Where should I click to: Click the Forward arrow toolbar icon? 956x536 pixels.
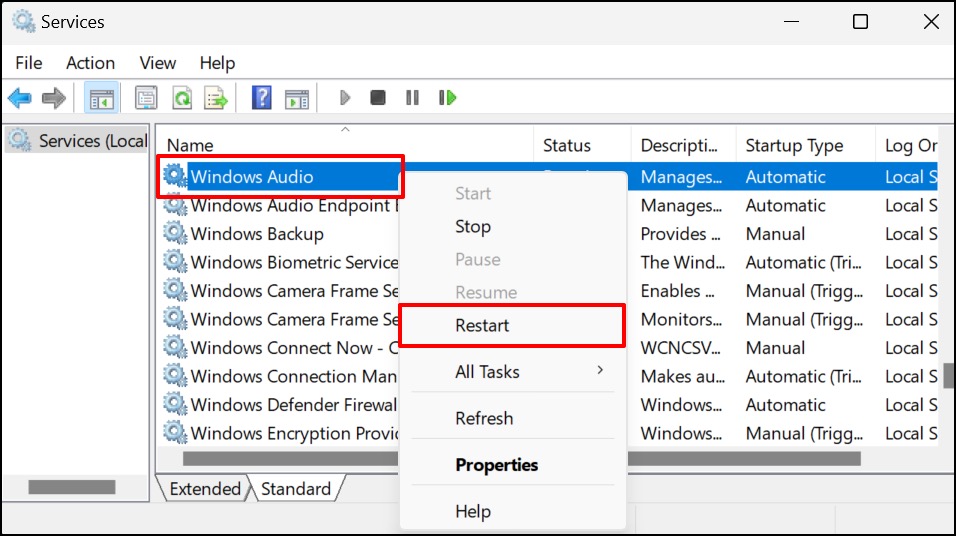(54, 98)
